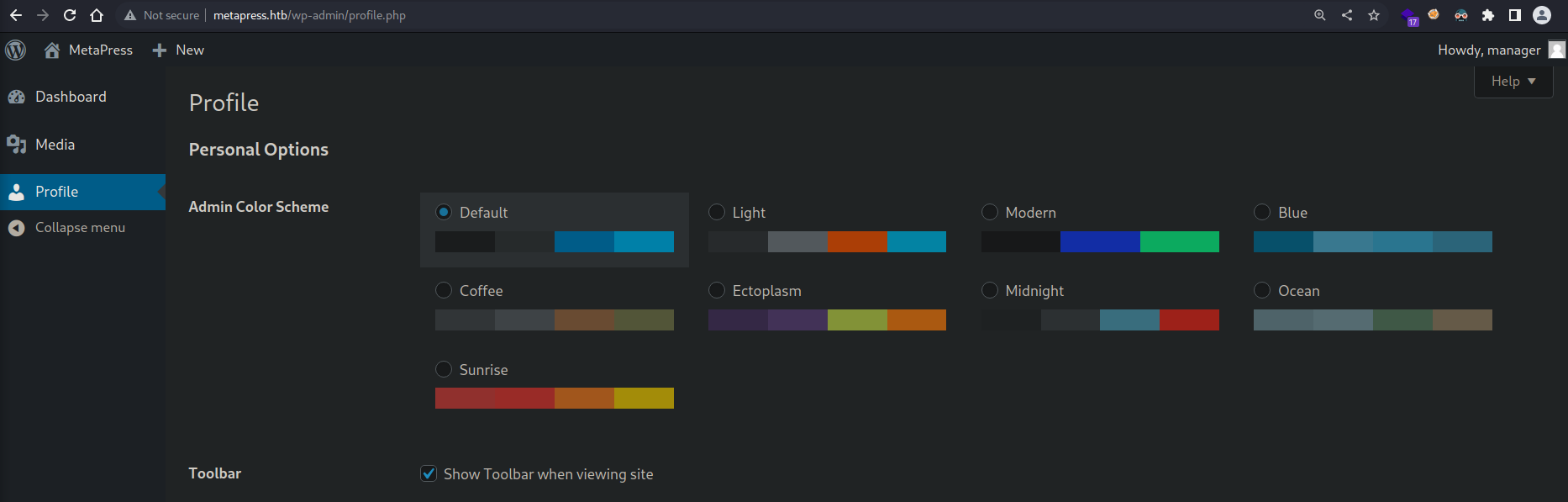Image resolution: width=1568 pixels, height=502 pixels.
Task: Open the browser extensions puzzle icon
Action: pos(1488,15)
